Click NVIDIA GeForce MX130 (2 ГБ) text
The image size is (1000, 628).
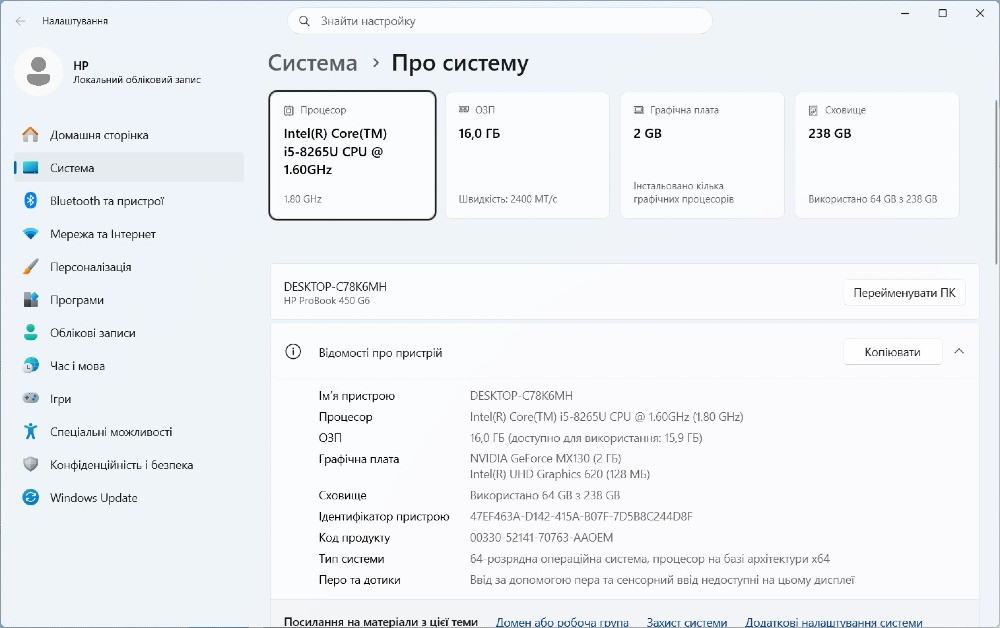click(545, 458)
